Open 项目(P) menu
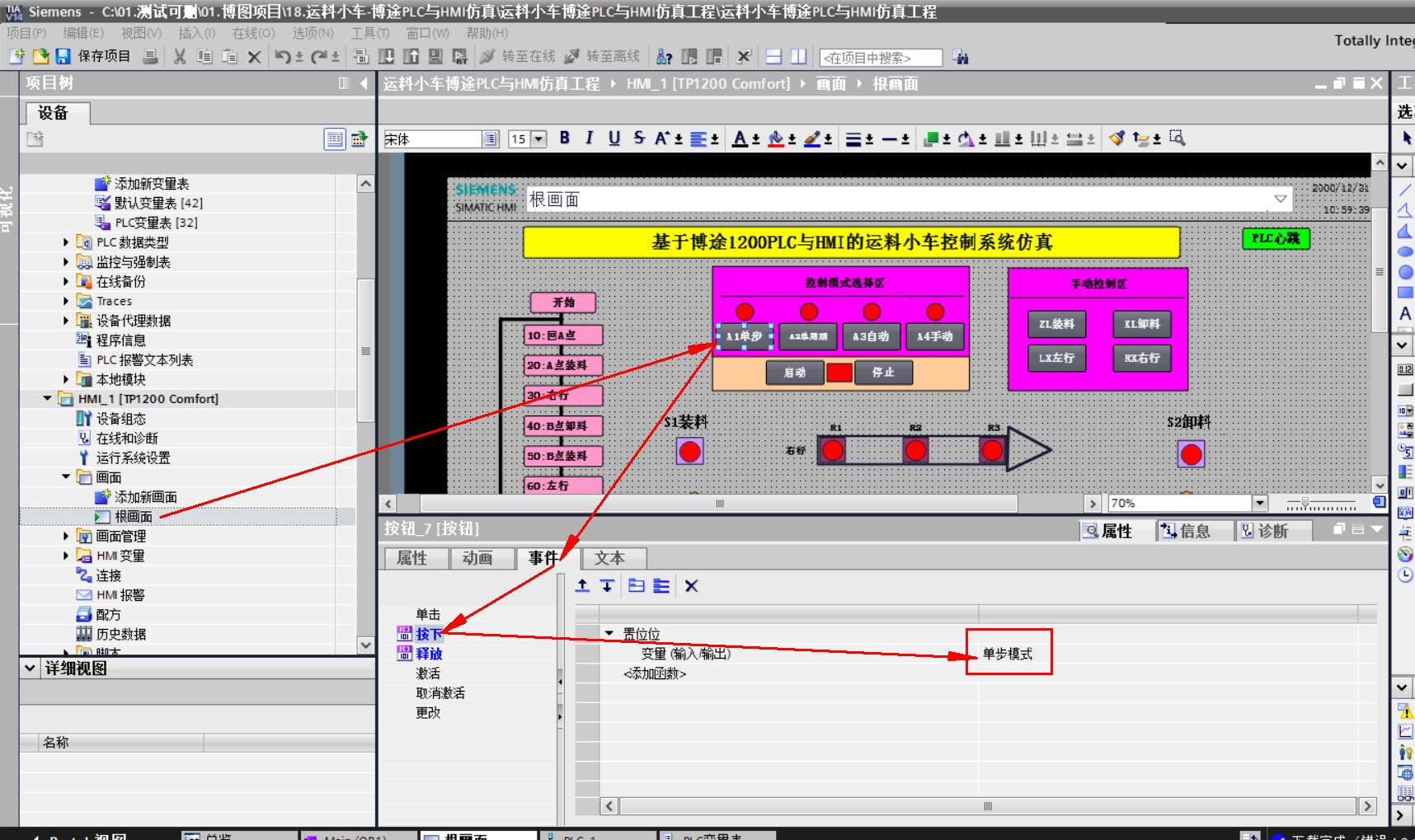1415x840 pixels. [26, 33]
